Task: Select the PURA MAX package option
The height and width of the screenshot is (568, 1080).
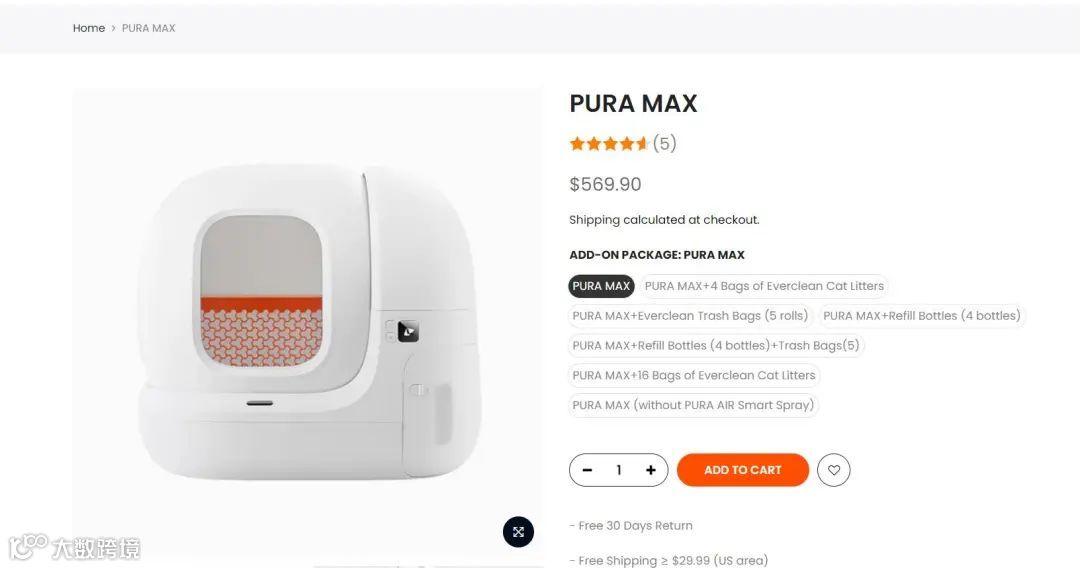Action: pos(601,286)
